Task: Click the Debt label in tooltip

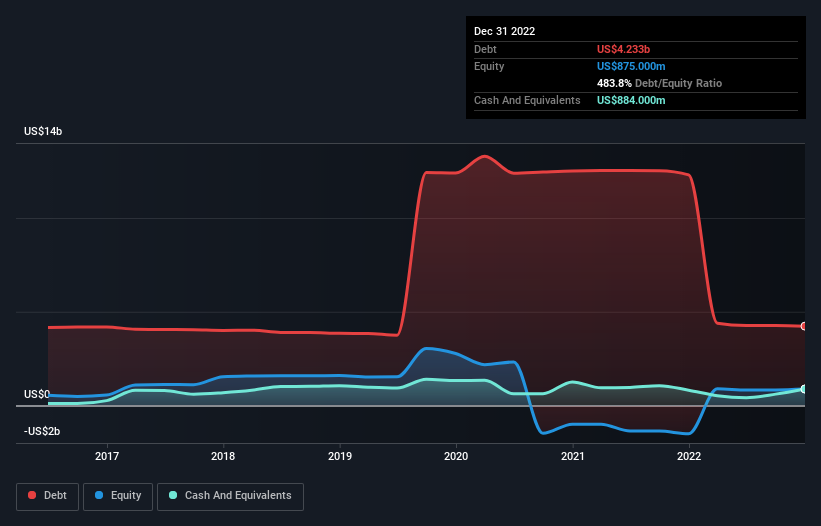Action: tap(485, 49)
